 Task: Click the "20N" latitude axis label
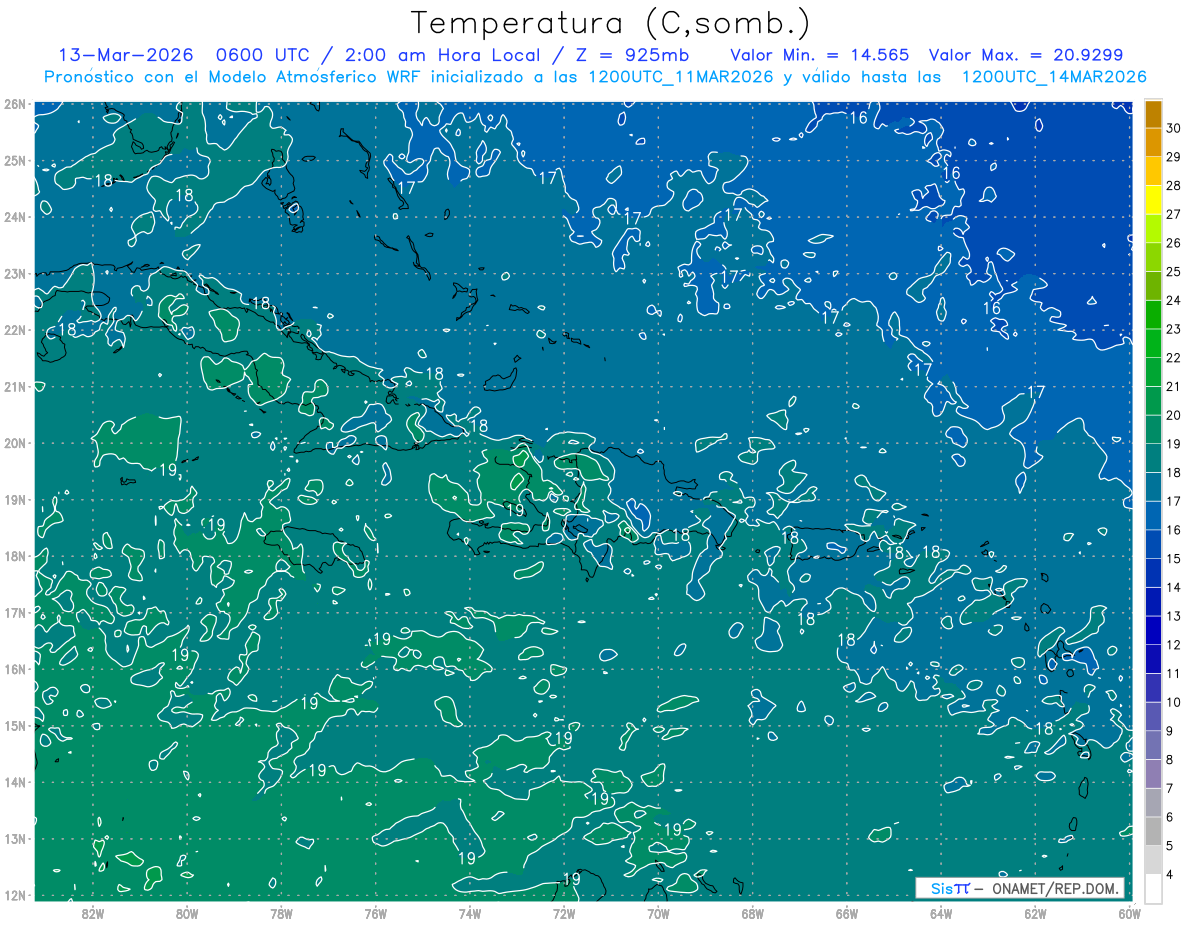(x=14, y=443)
